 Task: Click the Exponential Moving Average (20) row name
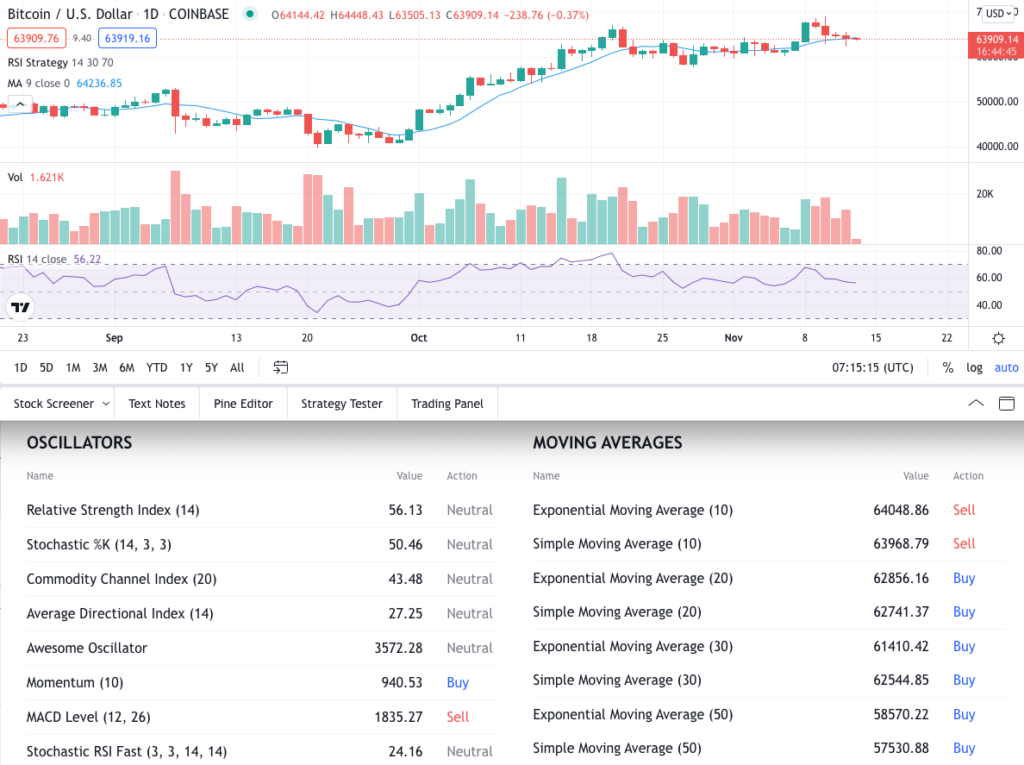coord(633,578)
